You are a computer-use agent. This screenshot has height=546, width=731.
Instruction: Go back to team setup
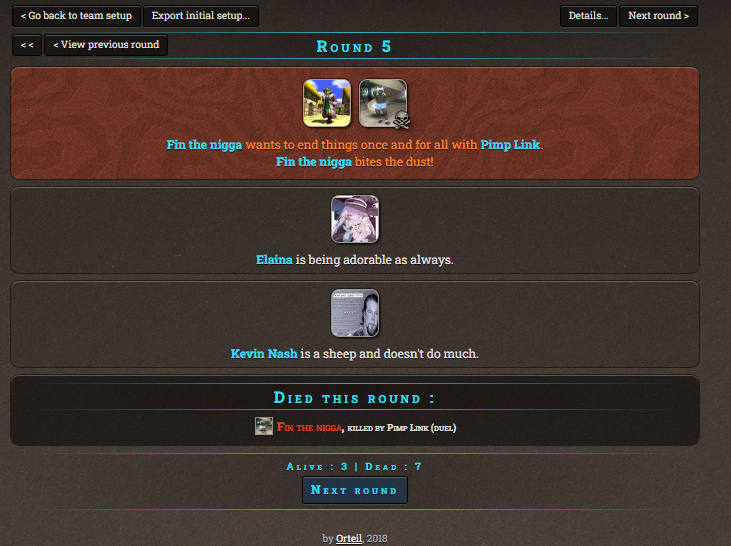[76, 16]
